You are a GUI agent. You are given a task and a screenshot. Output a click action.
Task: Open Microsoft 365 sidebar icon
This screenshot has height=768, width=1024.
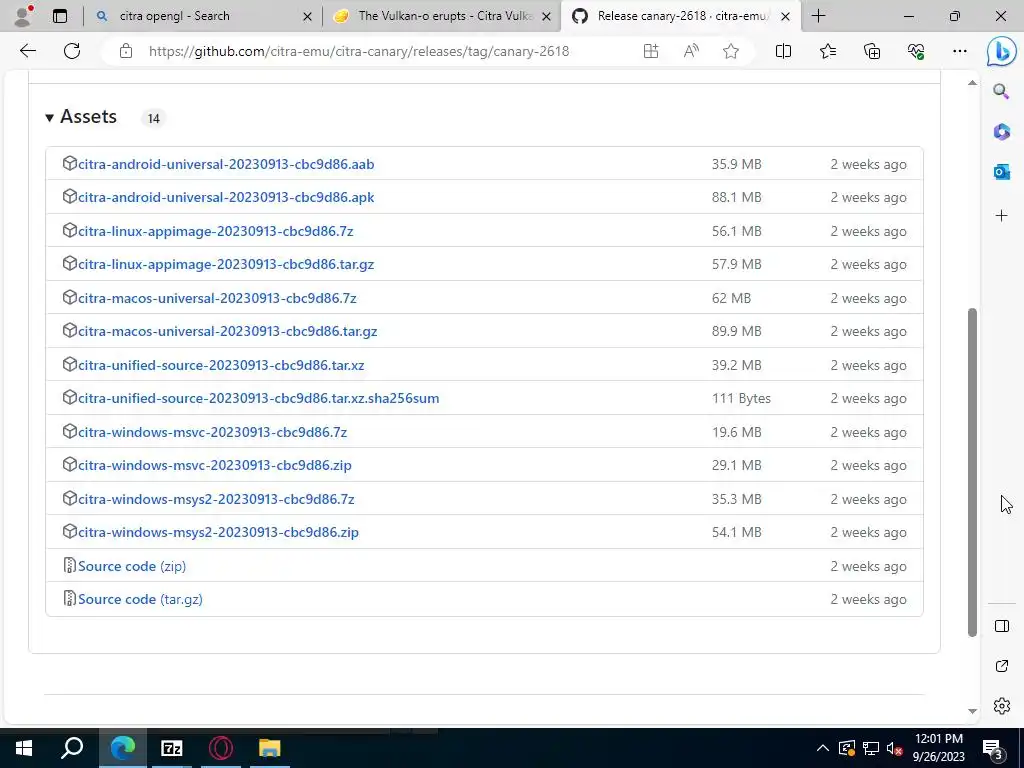tap(1001, 131)
